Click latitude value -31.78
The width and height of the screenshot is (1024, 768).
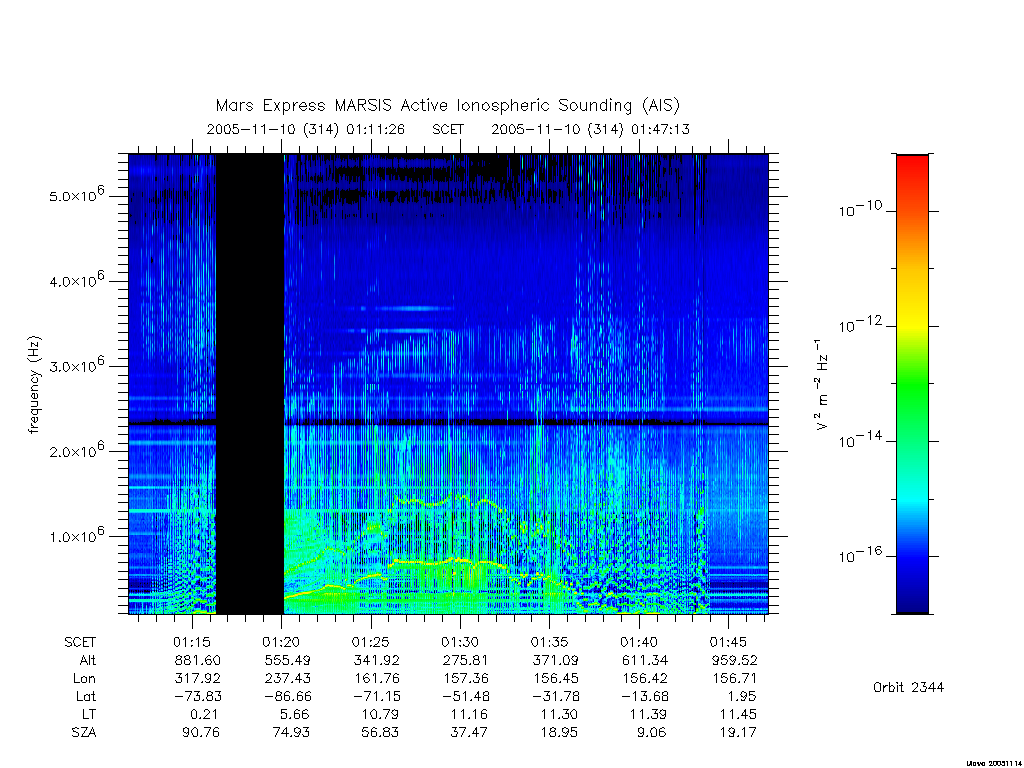555,696
